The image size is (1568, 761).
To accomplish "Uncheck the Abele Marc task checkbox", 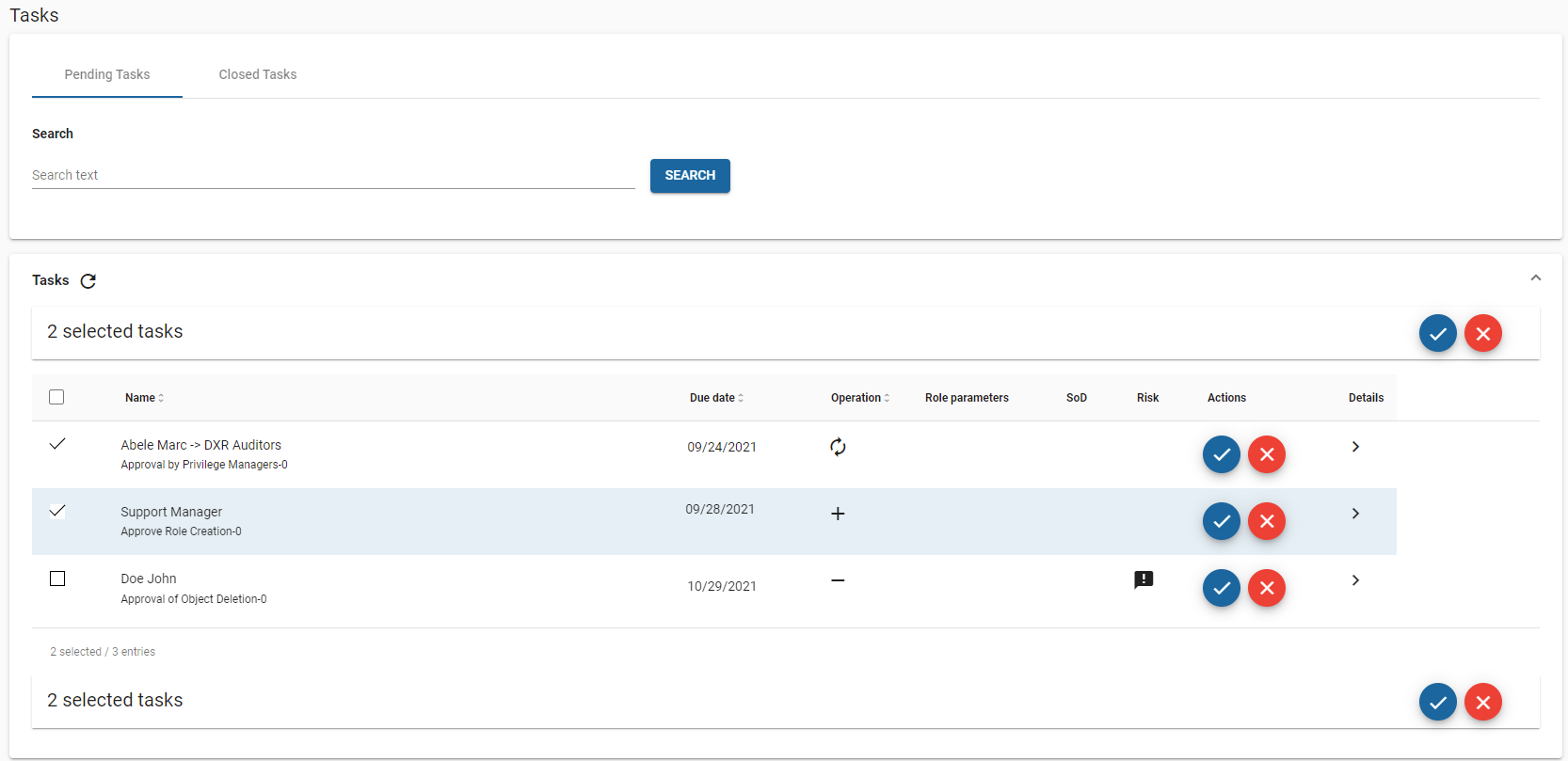I will [x=57, y=444].
